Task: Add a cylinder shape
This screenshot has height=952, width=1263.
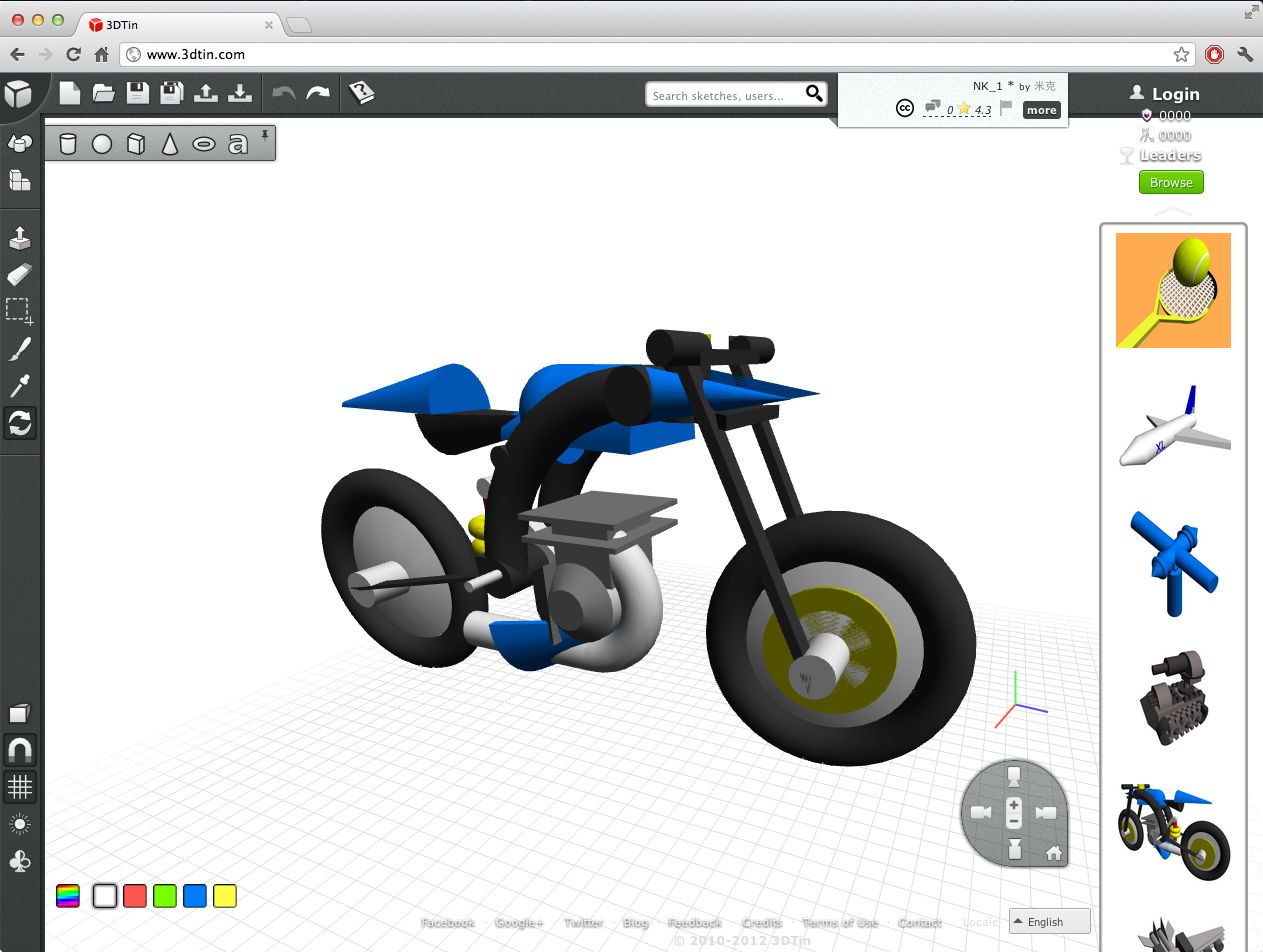Action: point(68,144)
